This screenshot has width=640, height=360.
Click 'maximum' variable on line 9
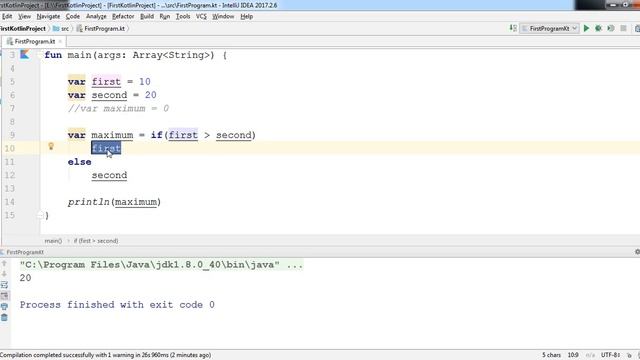(x=112, y=135)
